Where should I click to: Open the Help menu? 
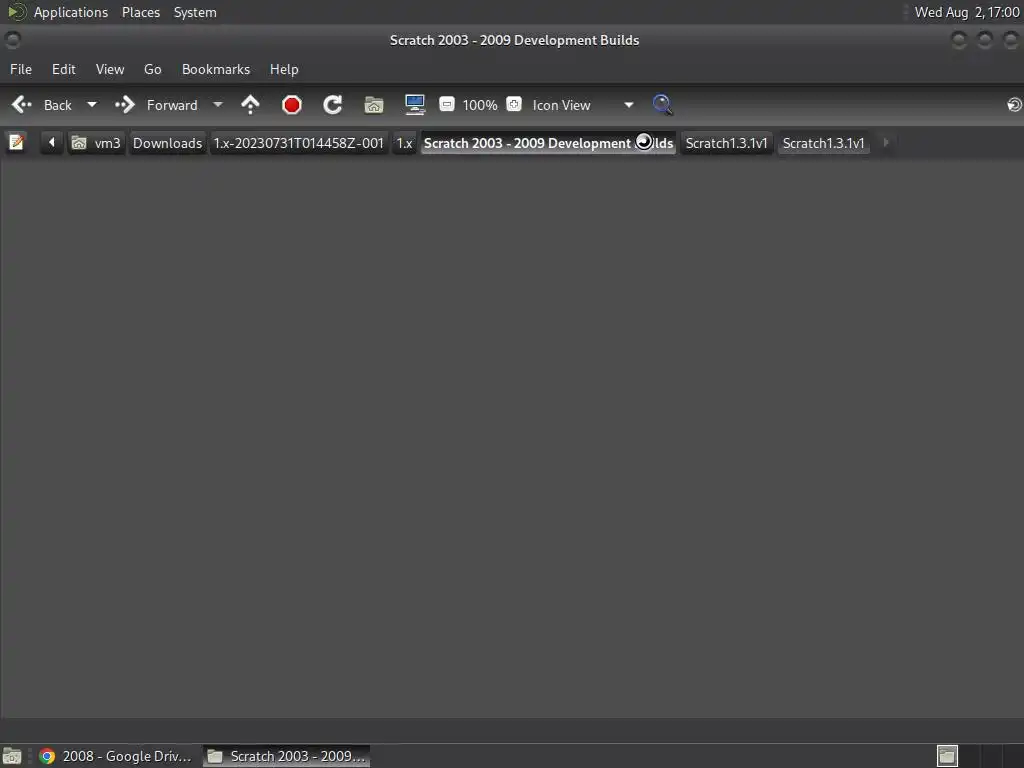pos(284,69)
